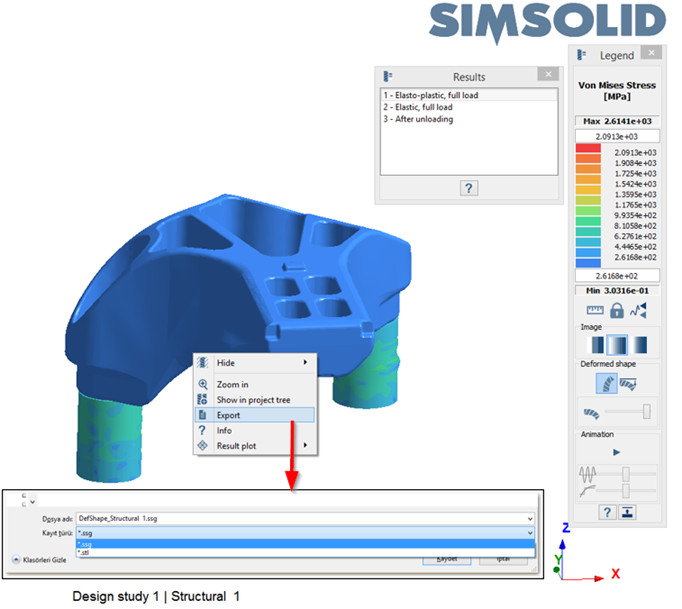Open the small chevron dropdown in dialog top
682x609 pixels.
pos(33,502)
